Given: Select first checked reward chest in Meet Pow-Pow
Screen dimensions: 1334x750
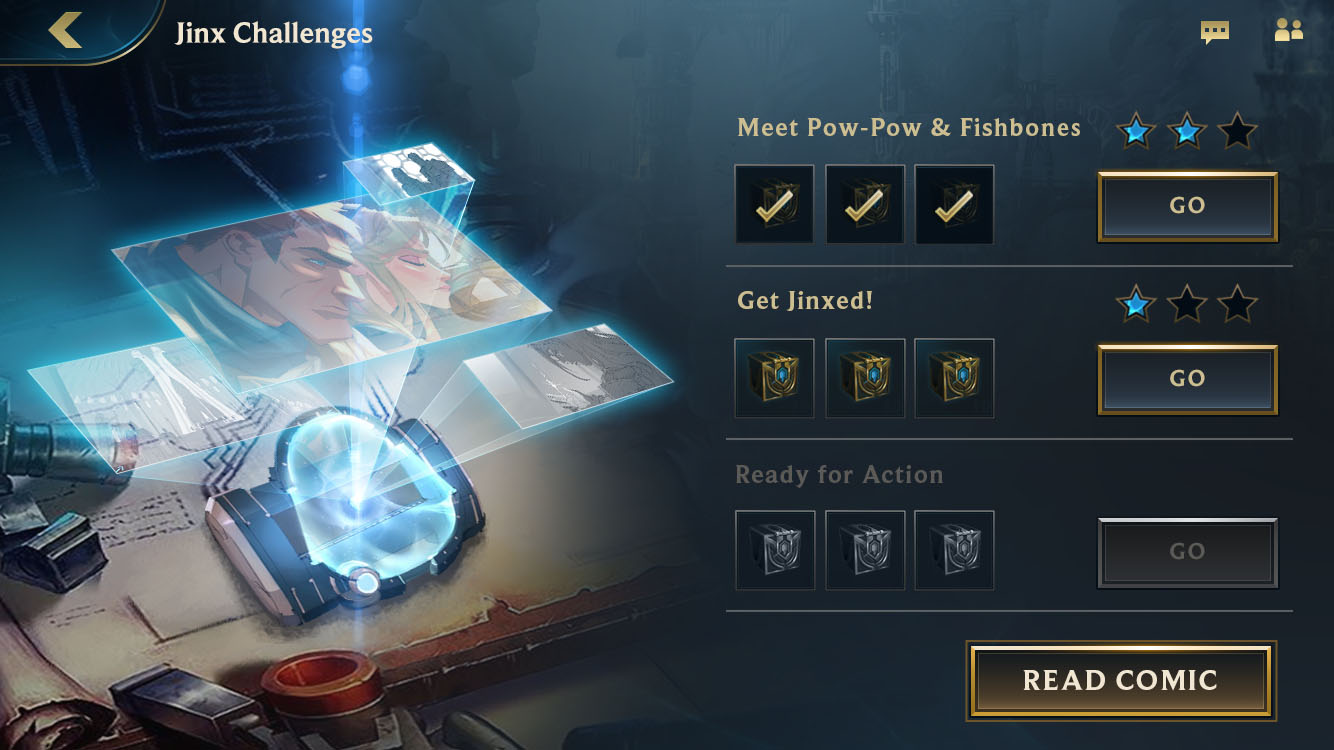Looking at the screenshot, I should [x=774, y=205].
